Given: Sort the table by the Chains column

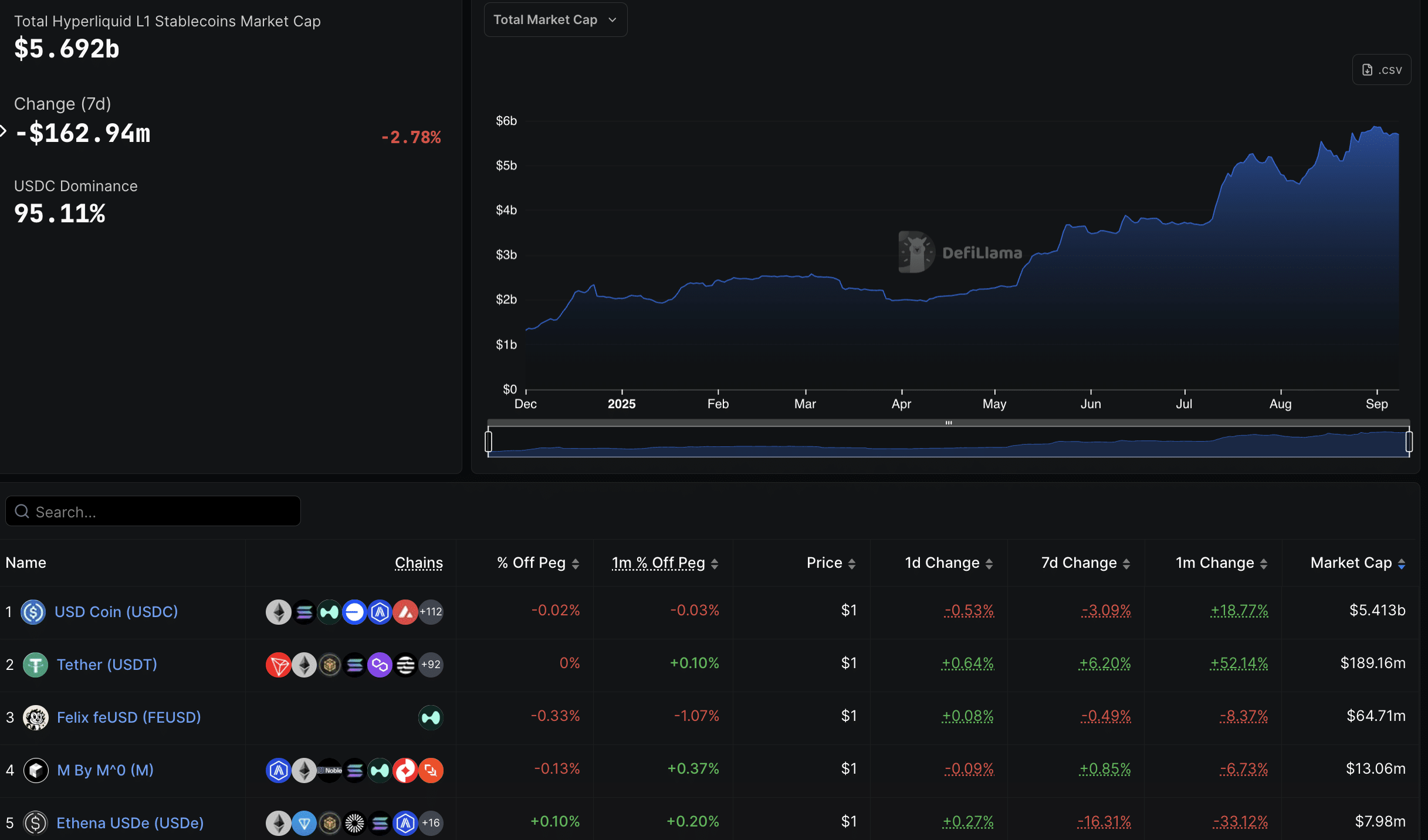Looking at the screenshot, I should tap(418, 563).
